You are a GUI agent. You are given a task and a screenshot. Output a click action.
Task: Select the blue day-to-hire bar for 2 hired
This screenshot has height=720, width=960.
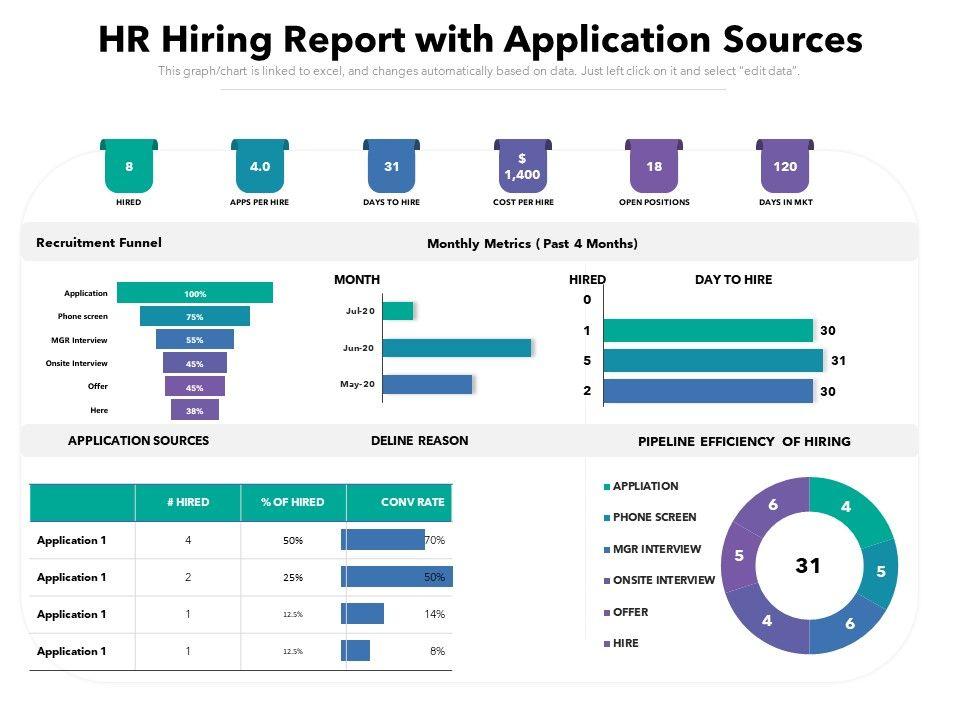pos(708,391)
